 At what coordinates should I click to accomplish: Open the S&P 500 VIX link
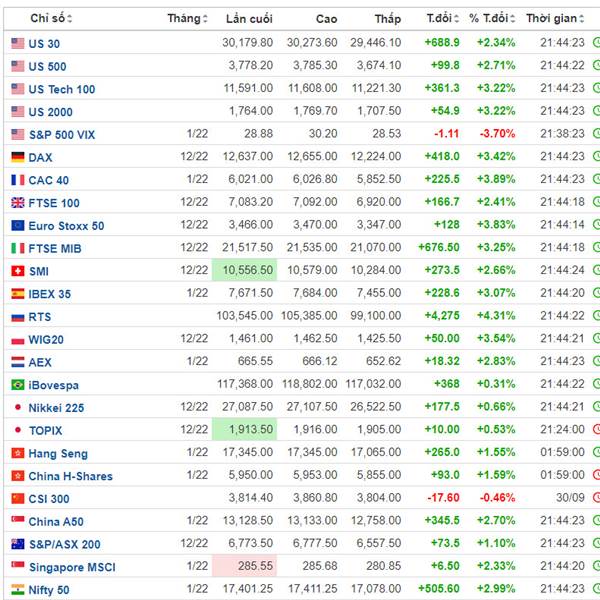(x=62, y=135)
